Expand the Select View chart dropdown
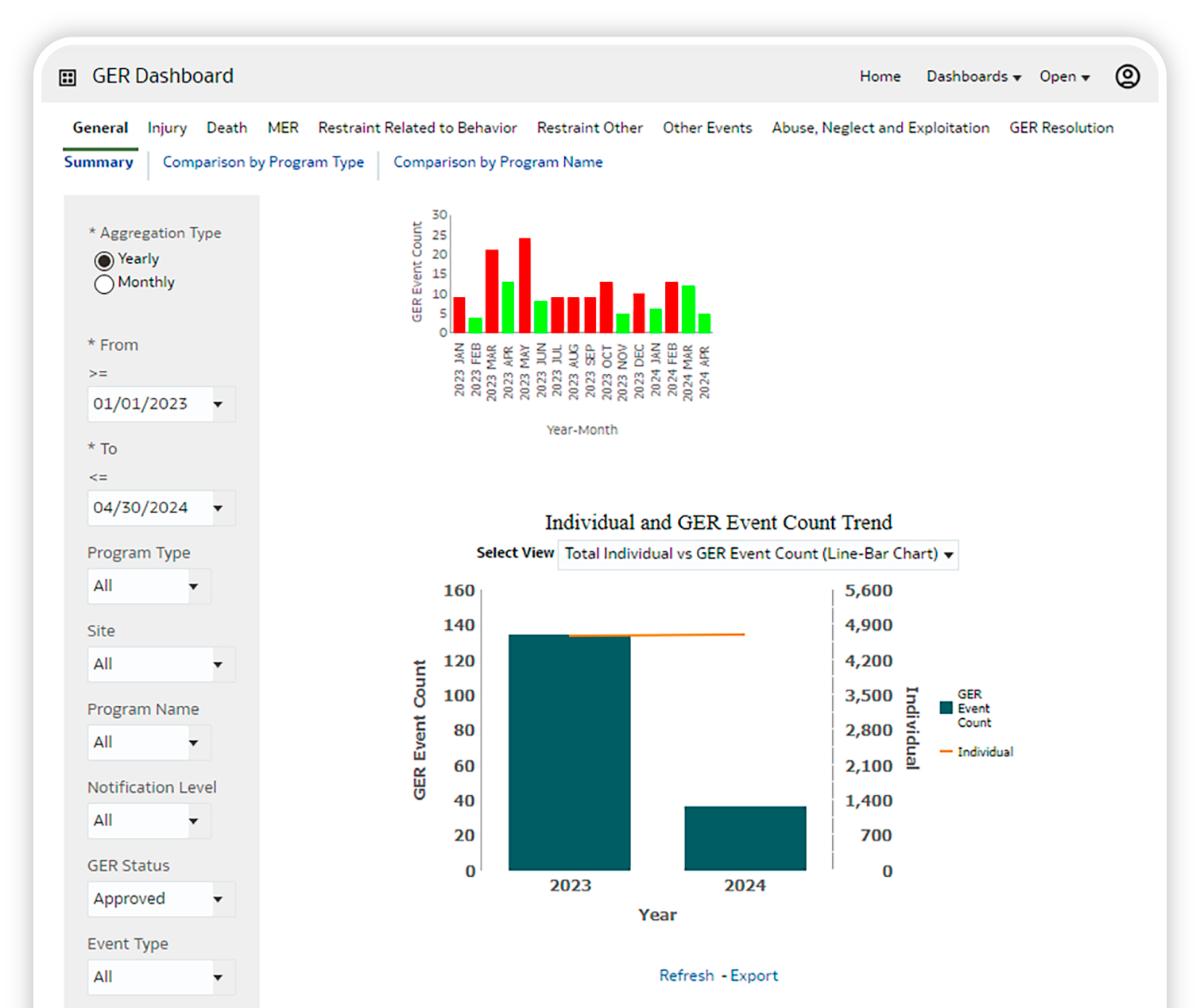Viewport: 1200px width, 1008px height. click(948, 554)
